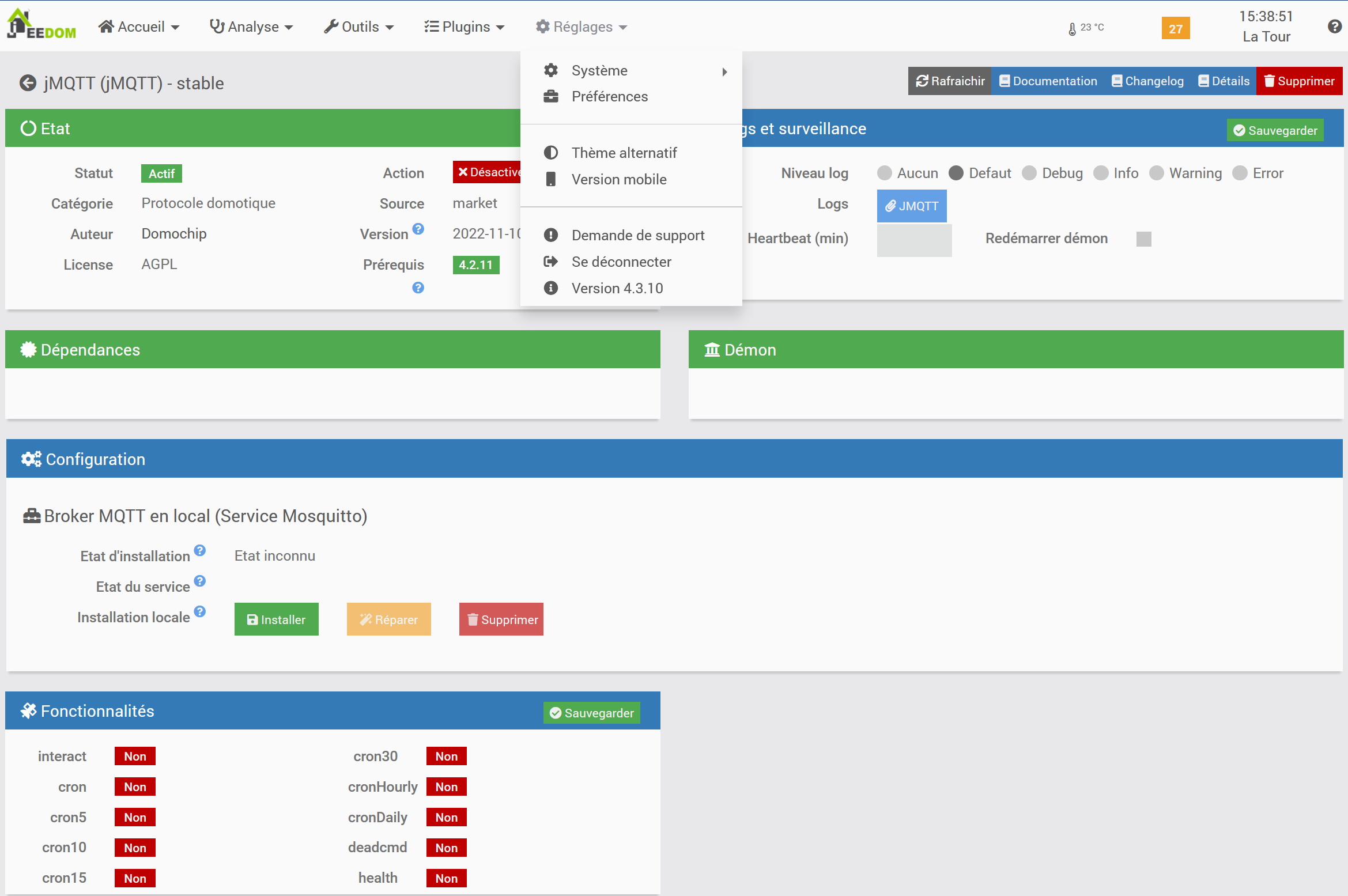Expand the Système submenu arrow
This screenshot has width=1348, height=896.
[724, 71]
